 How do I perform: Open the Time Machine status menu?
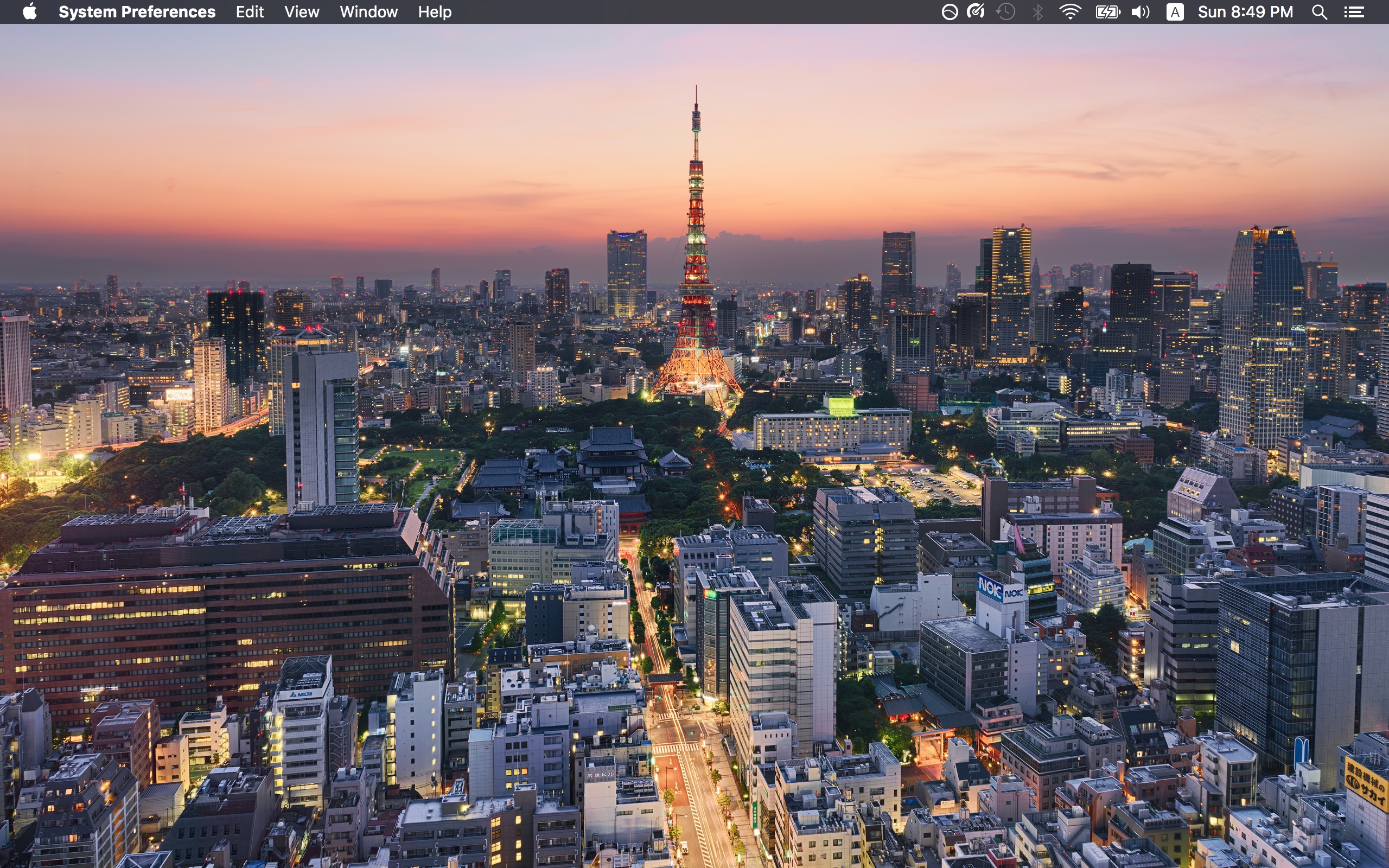point(1005,11)
